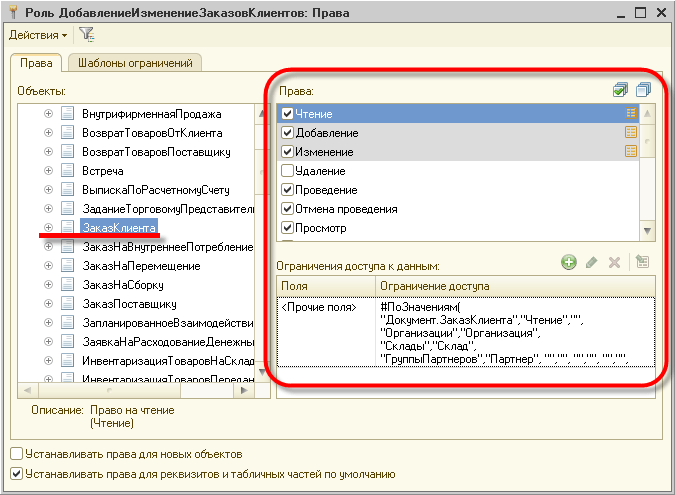Select the Отмена проведения right row
This screenshot has height=495, width=675.
pos(458,209)
